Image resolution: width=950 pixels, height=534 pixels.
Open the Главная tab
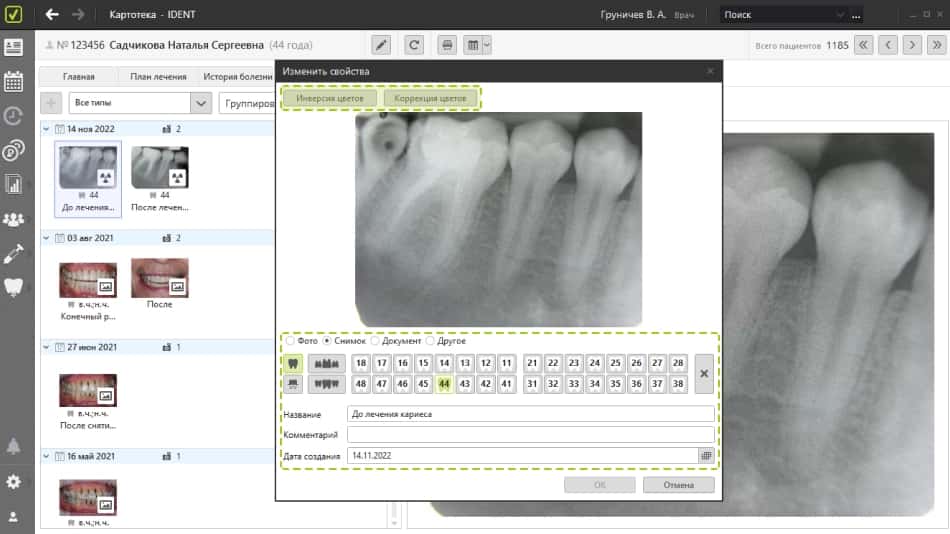point(79,76)
